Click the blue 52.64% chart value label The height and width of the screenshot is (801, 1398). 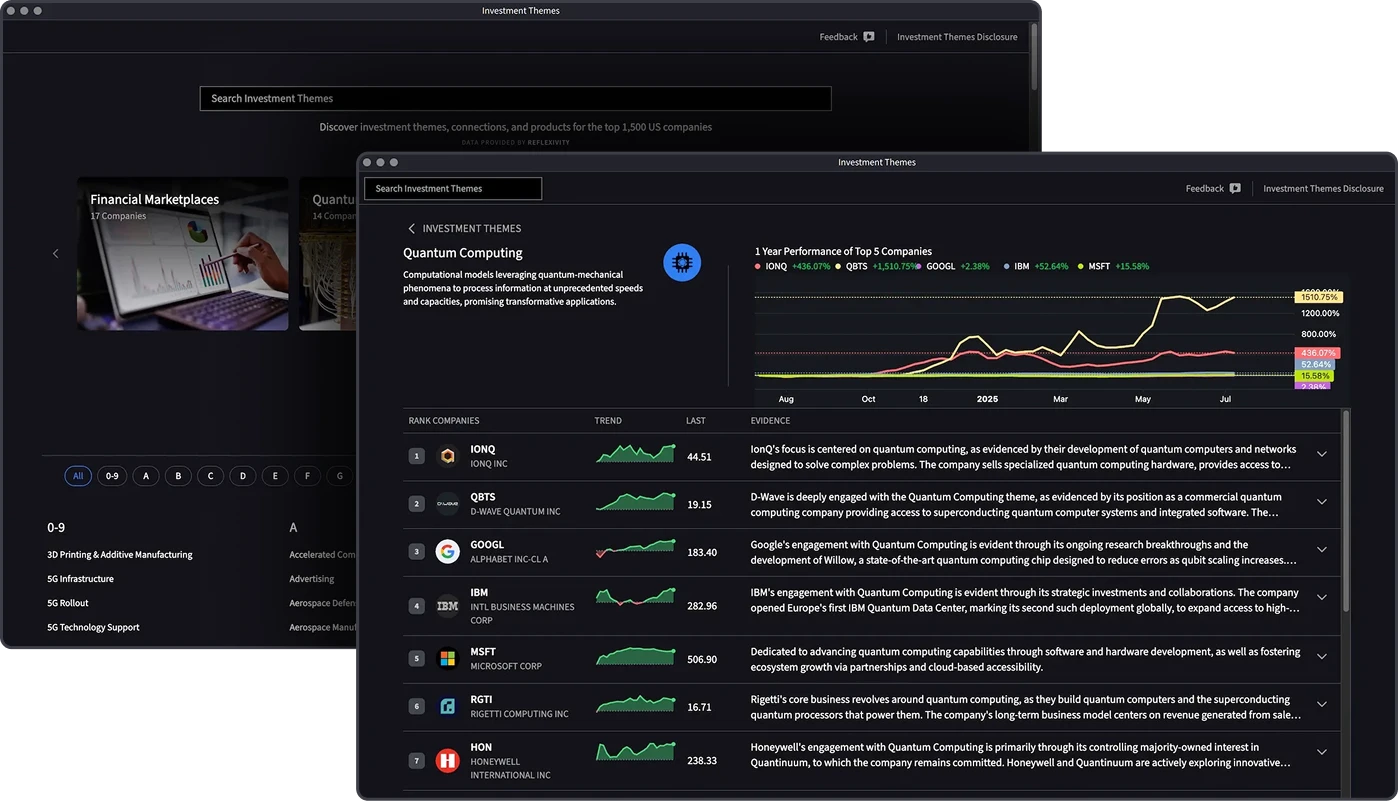coord(1316,365)
